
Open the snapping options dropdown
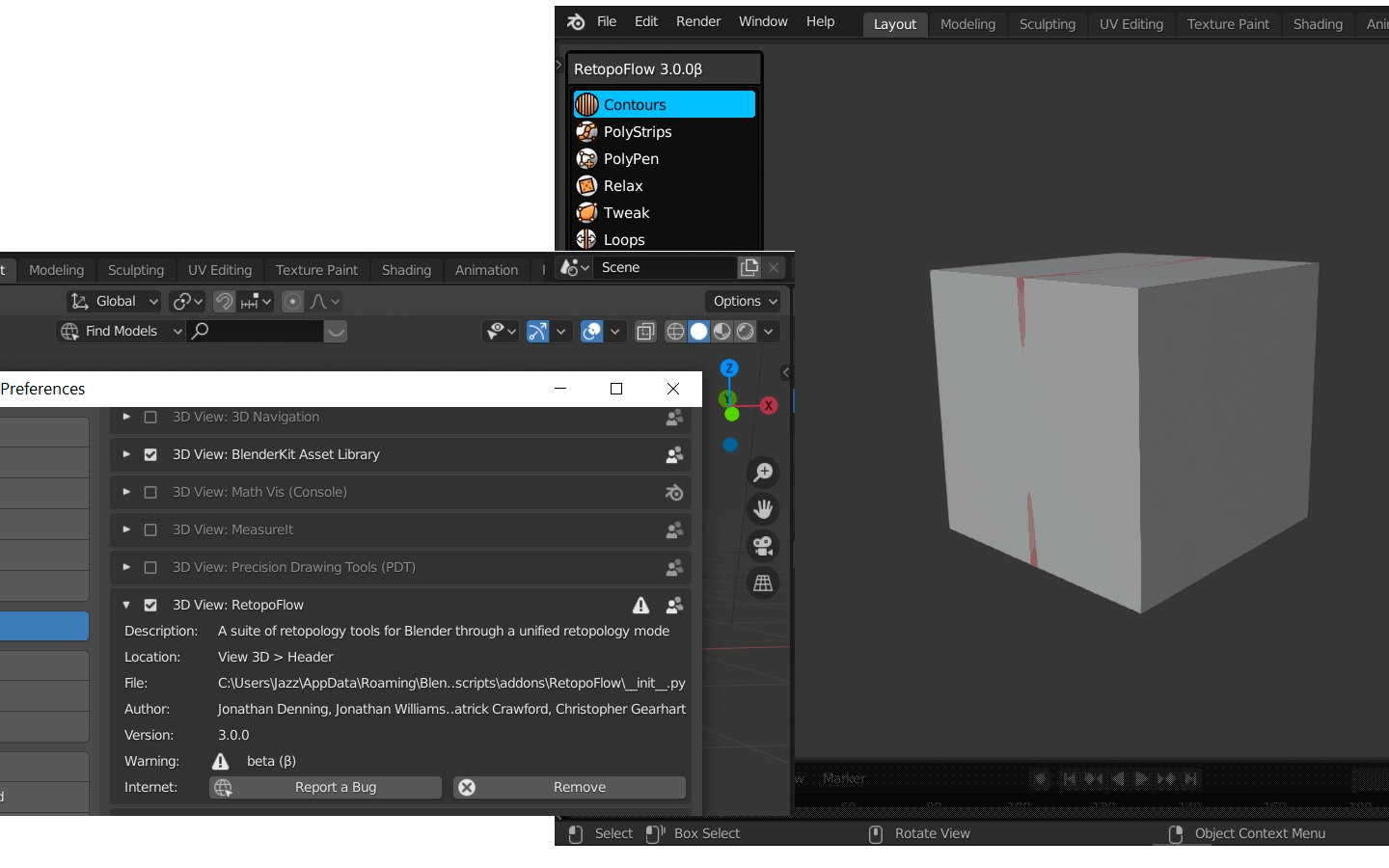pos(257,301)
